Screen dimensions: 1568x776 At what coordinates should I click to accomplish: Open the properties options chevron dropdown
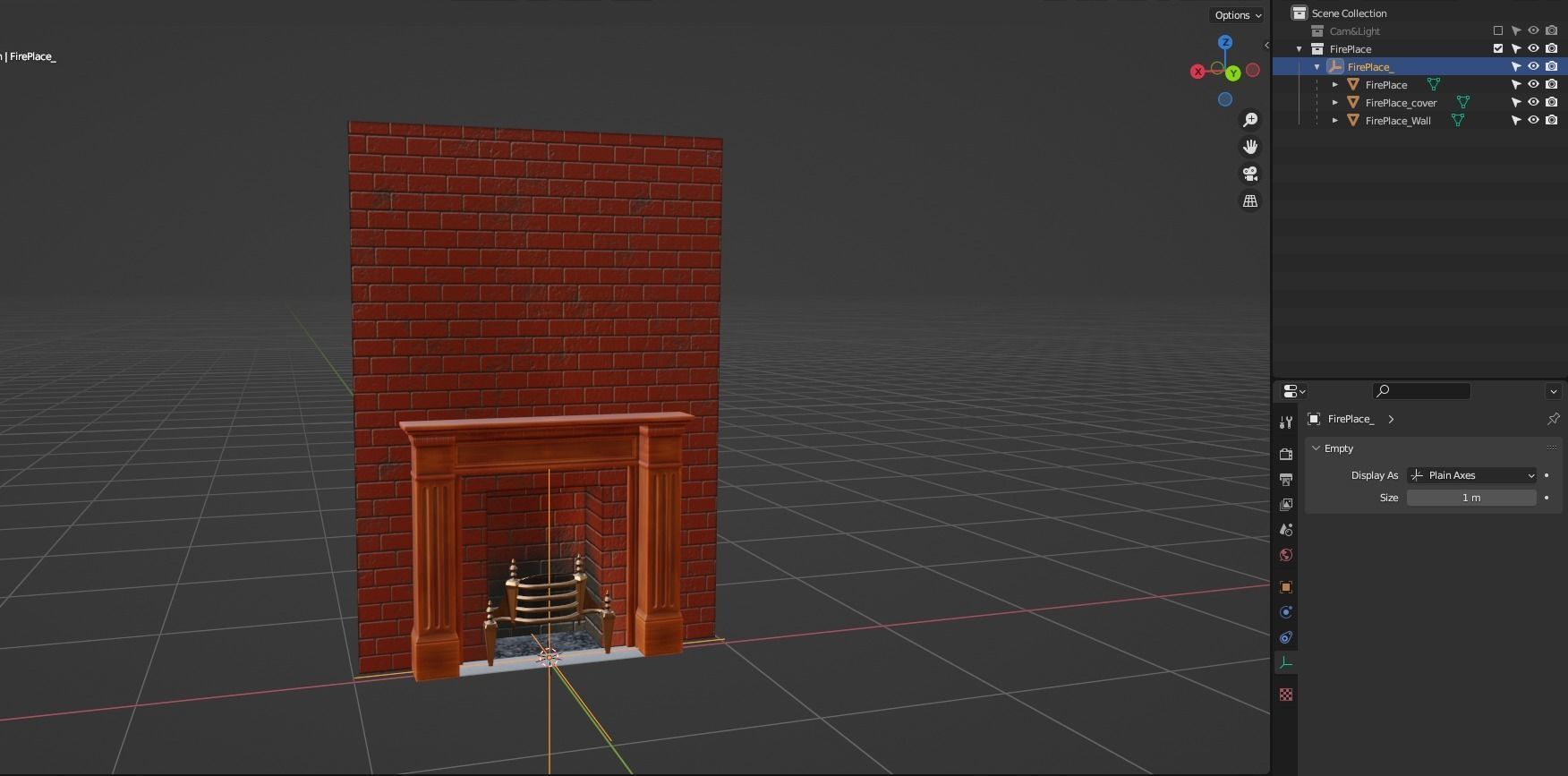1553,391
